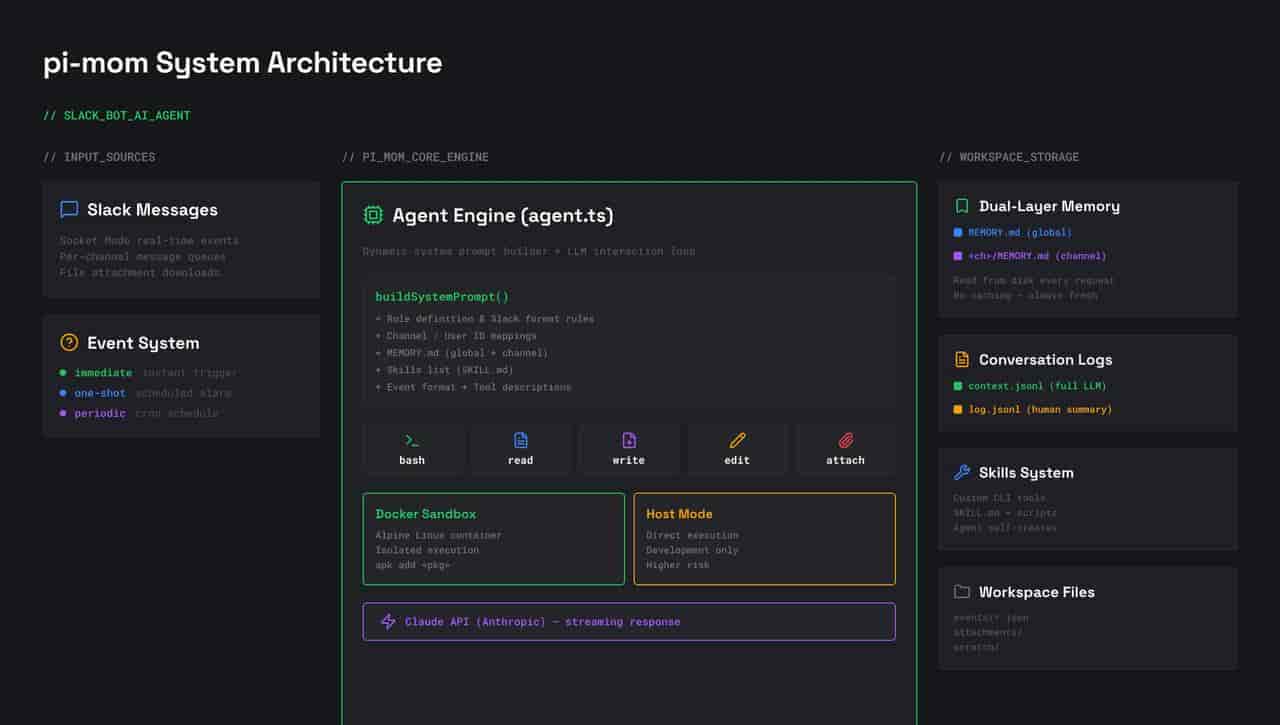1280x725 pixels.
Task: Click the immediate event type label
Action: coord(103,373)
